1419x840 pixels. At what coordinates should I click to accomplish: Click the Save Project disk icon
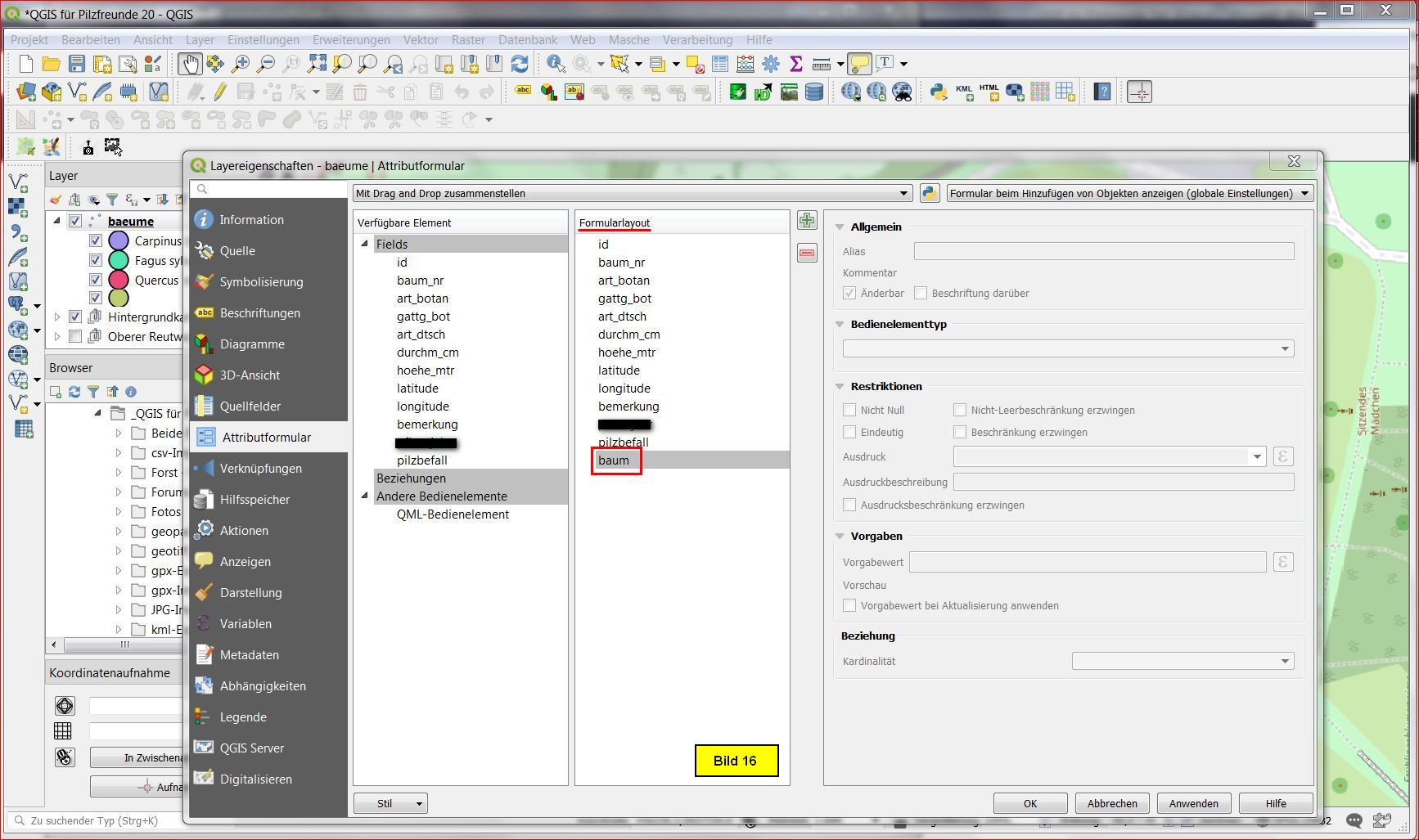(x=77, y=64)
